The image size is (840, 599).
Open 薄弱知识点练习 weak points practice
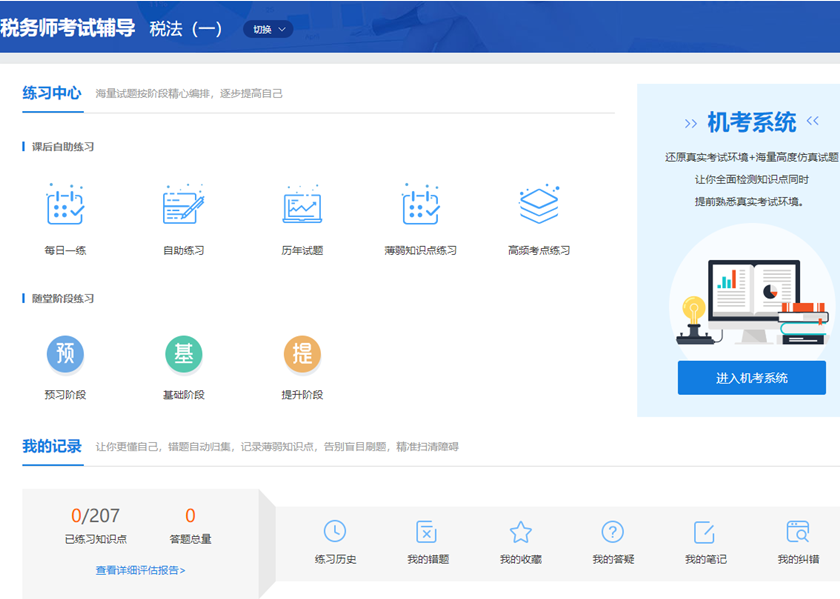click(420, 206)
